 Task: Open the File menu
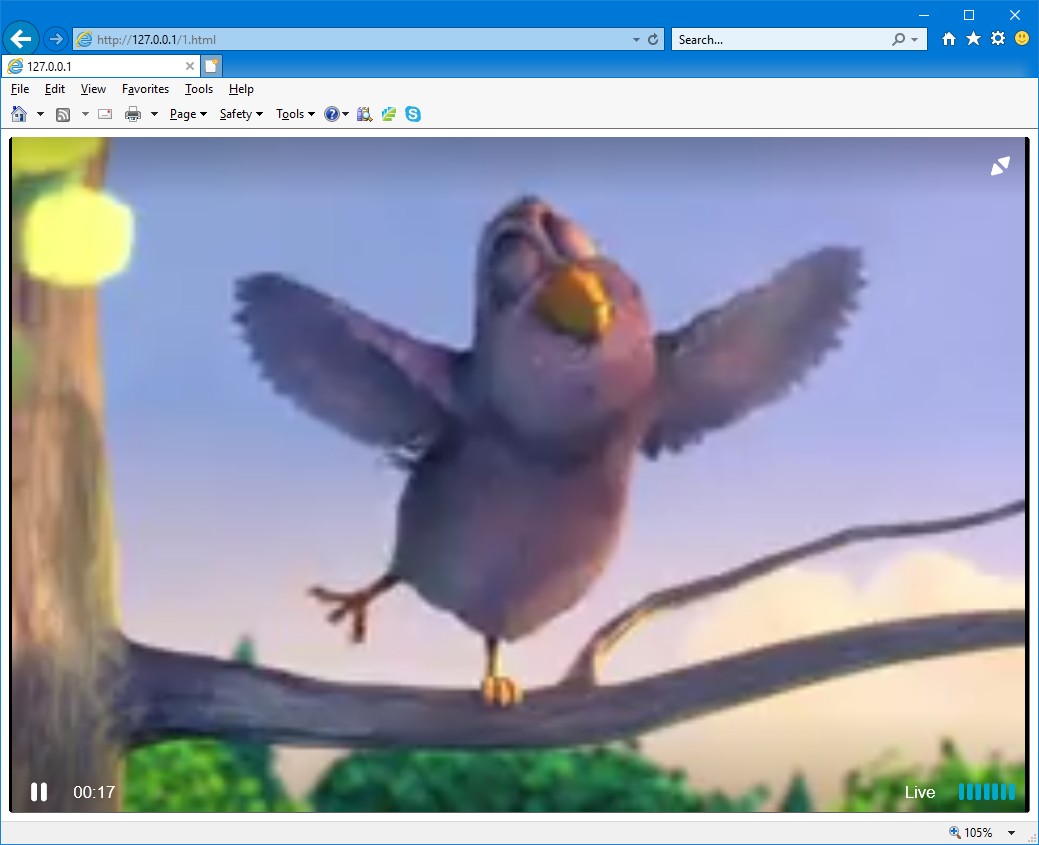pyautogui.click(x=20, y=89)
